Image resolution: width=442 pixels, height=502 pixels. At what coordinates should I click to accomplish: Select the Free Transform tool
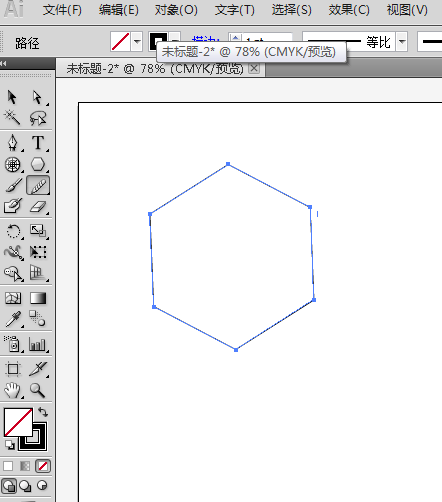pos(38,252)
